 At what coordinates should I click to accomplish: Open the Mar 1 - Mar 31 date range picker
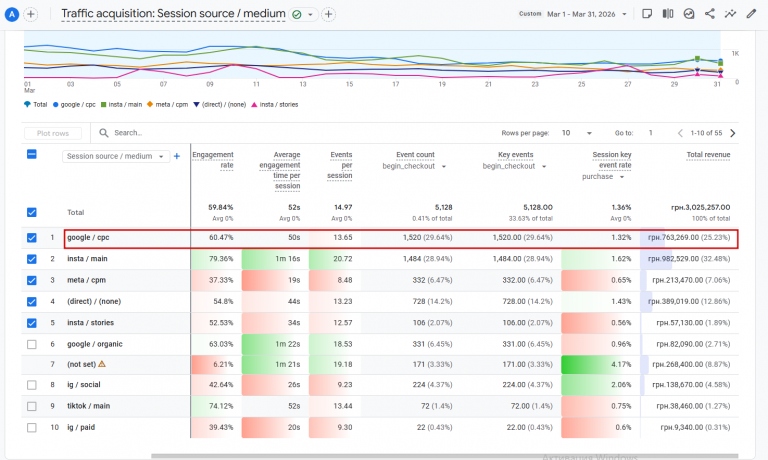point(587,14)
